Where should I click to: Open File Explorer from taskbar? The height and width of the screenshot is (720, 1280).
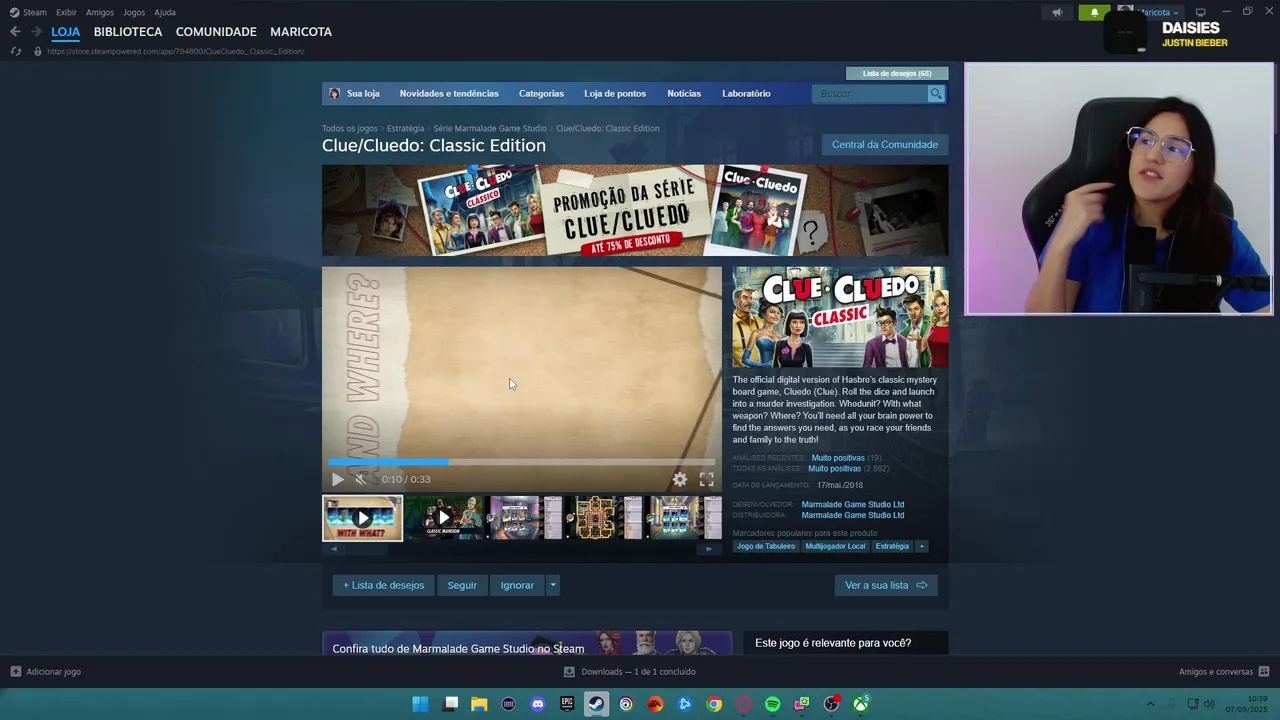pyautogui.click(x=479, y=704)
